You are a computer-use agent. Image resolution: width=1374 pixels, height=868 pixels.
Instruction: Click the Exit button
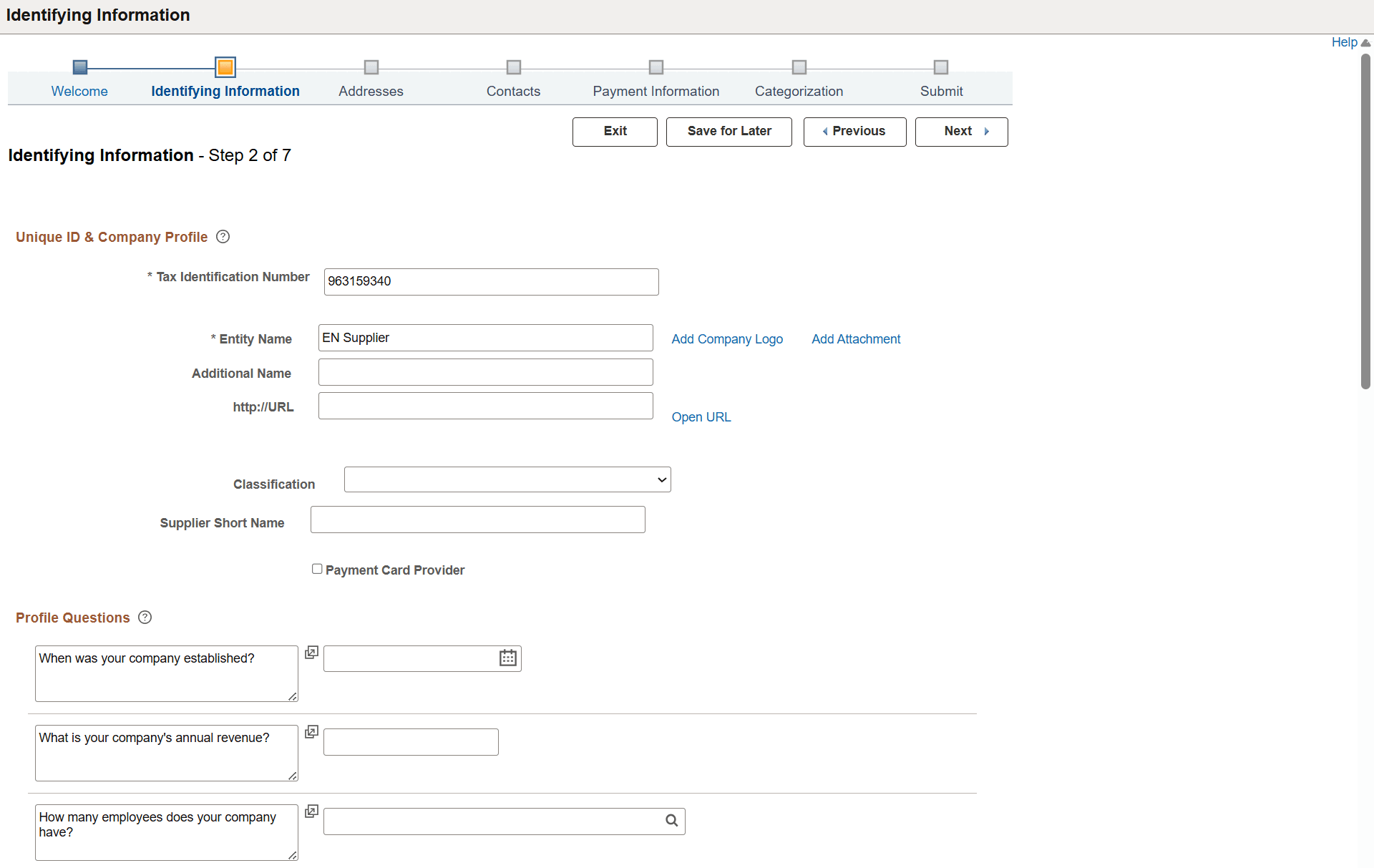click(614, 132)
